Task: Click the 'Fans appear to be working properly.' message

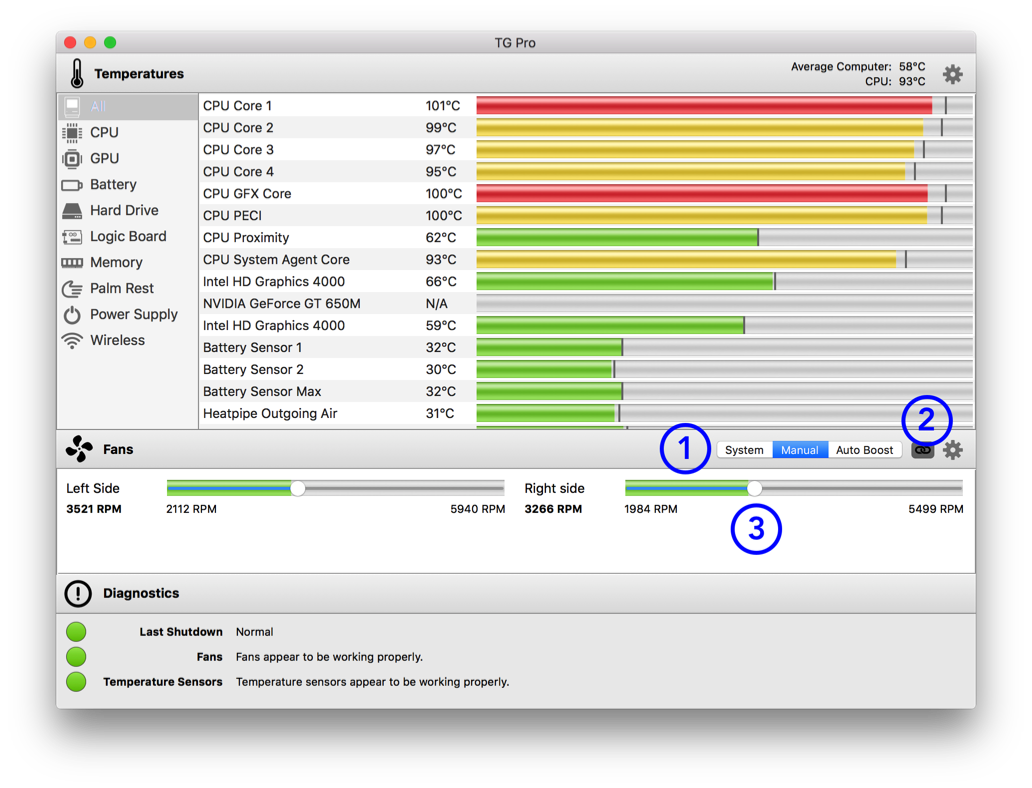Action: (329, 657)
